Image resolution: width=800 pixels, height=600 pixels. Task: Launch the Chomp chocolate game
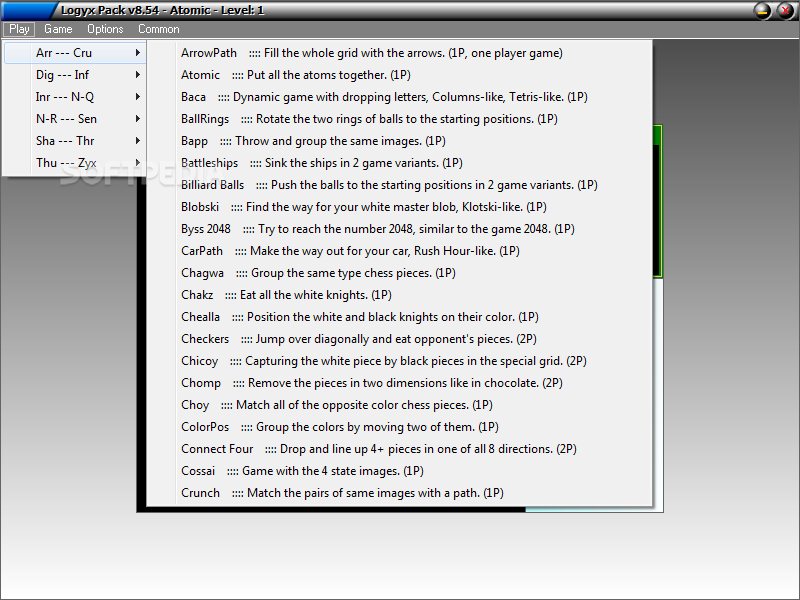pyautogui.click(x=399, y=383)
